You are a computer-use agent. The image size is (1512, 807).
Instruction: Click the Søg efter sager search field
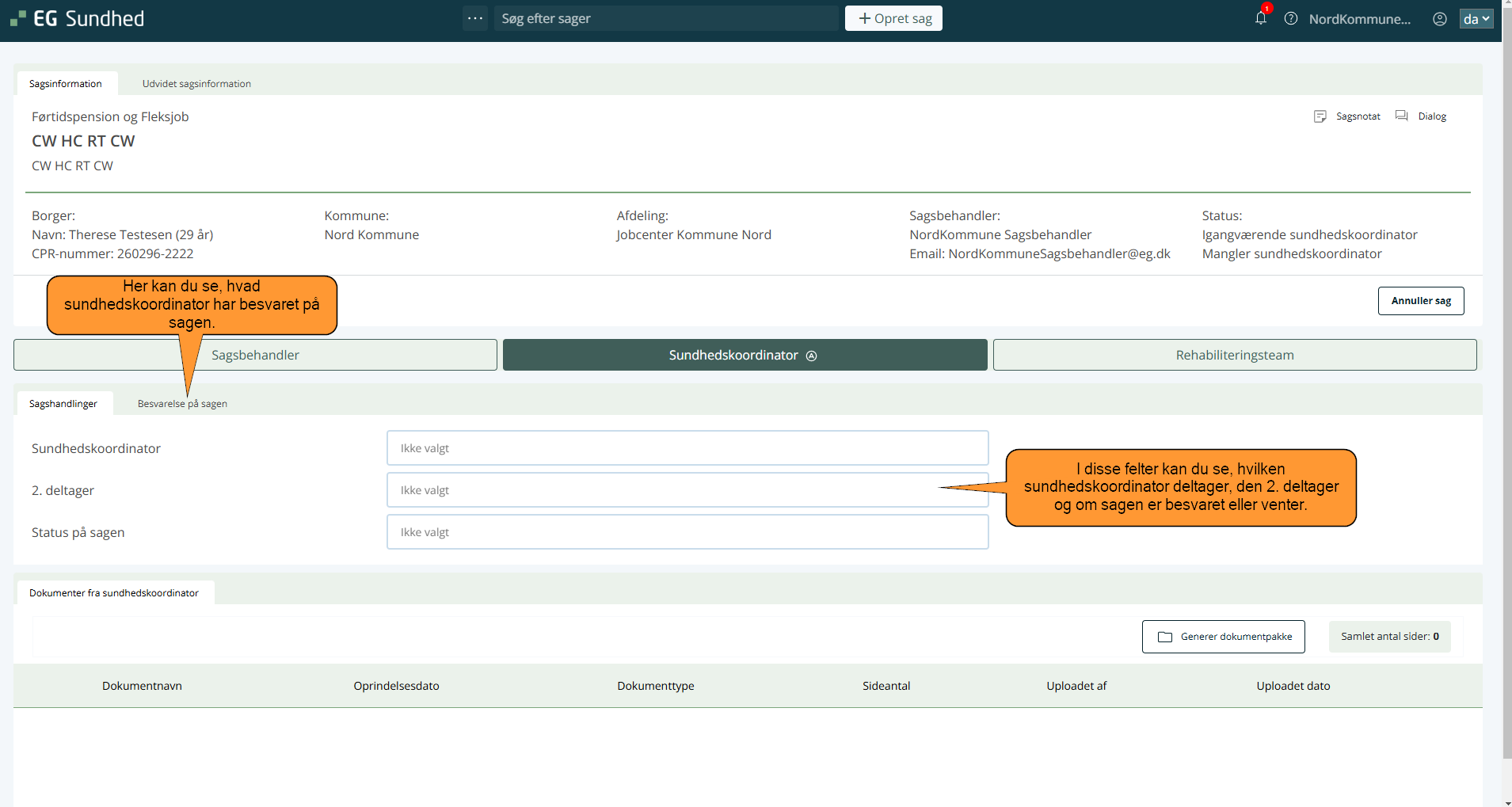coord(665,18)
